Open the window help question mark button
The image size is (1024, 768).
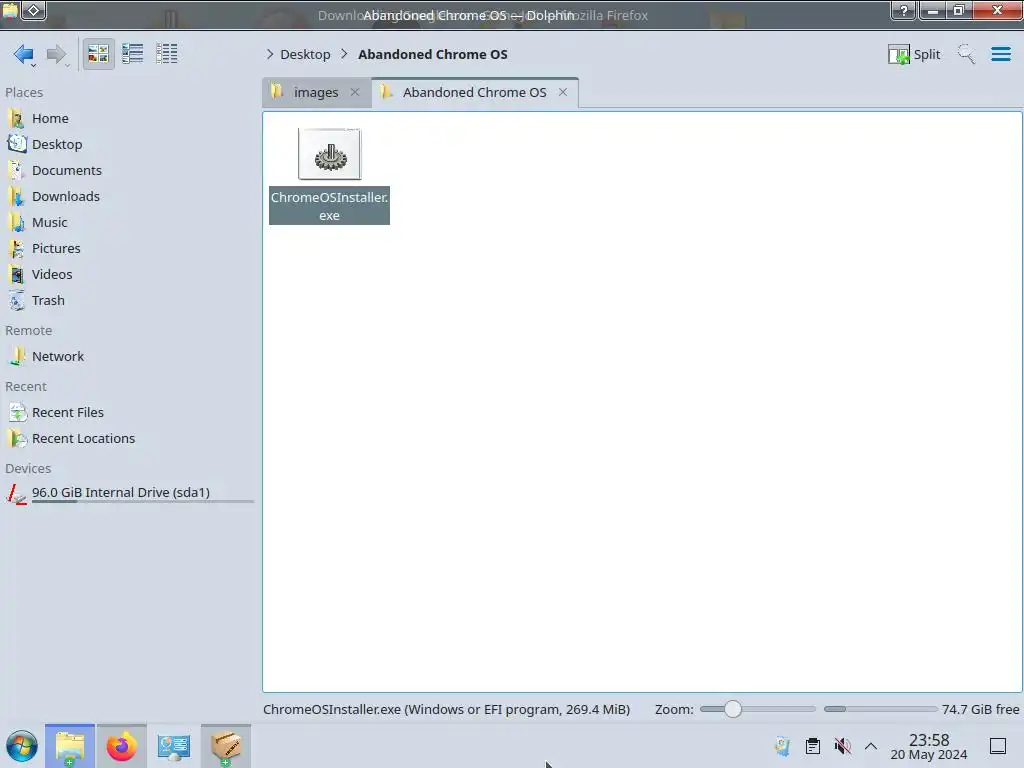[903, 10]
